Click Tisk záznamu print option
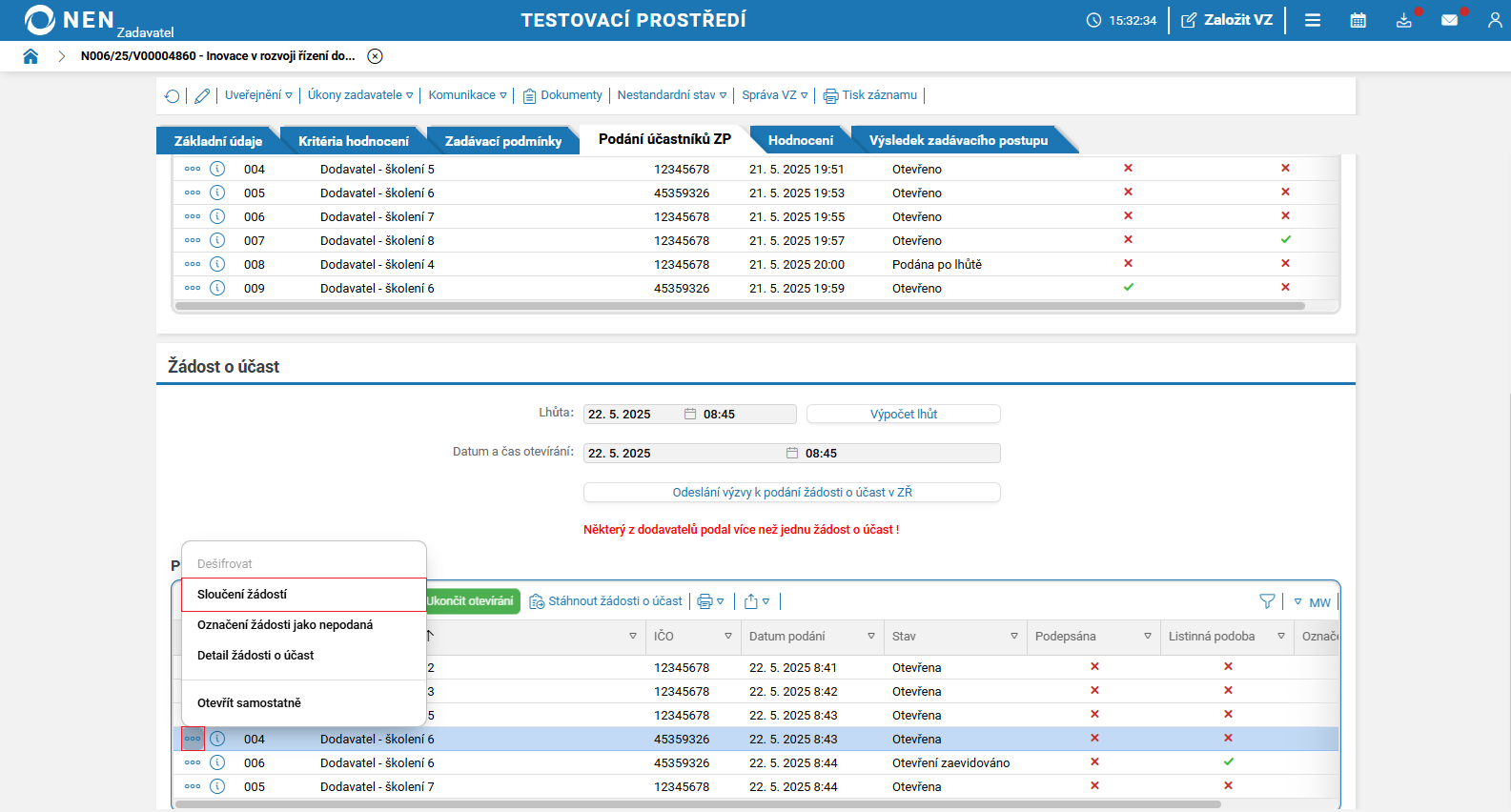This screenshot has height=812, width=1511. tap(870, 95)
